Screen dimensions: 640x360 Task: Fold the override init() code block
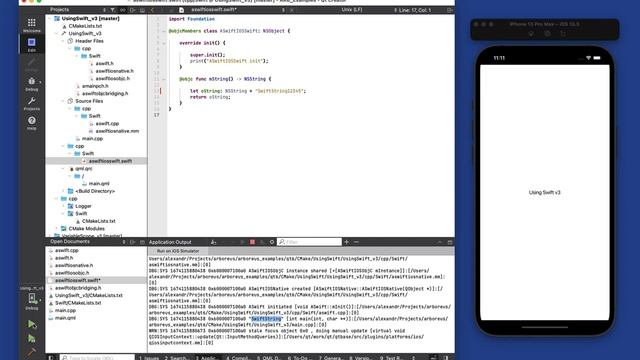click(164, 43)
